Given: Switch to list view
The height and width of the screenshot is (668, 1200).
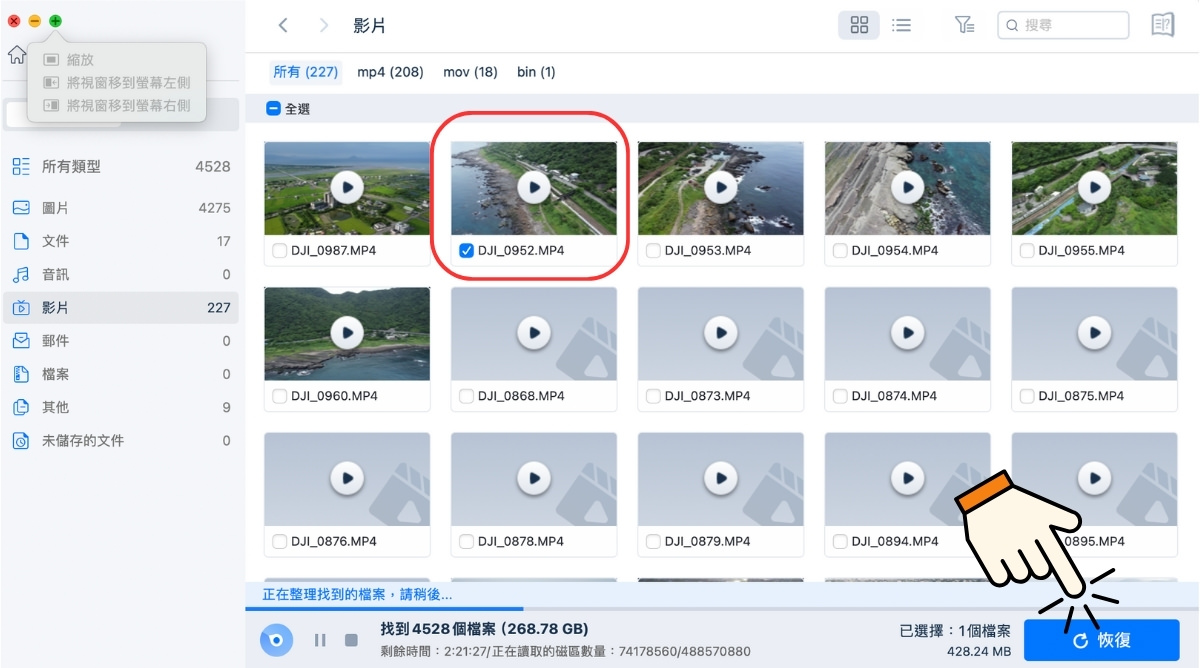Looking at the screenshot, I should (x=901, y=25).
